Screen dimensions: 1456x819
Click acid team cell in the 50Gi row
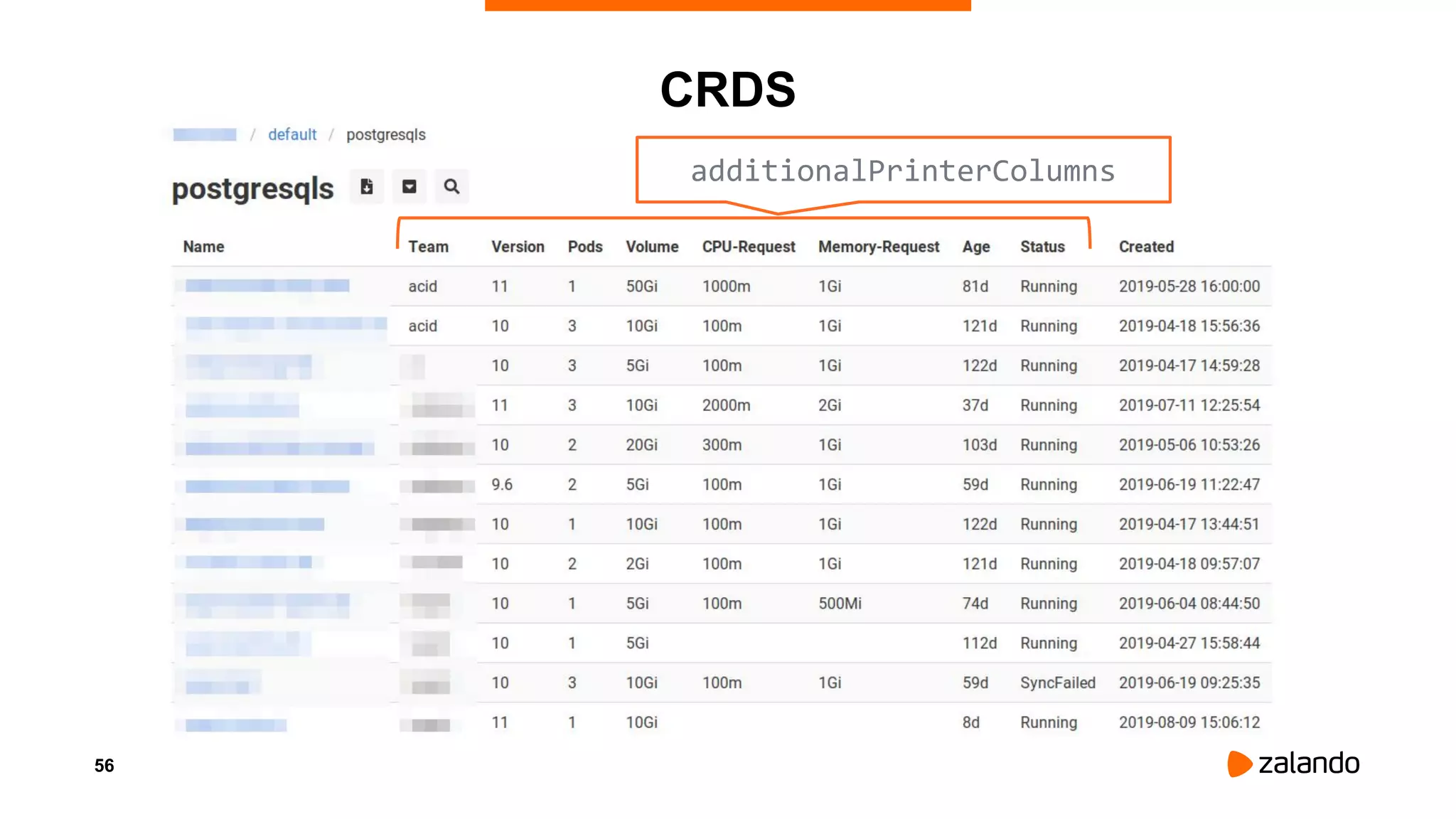pyautogui.click(x=422, y=287)
